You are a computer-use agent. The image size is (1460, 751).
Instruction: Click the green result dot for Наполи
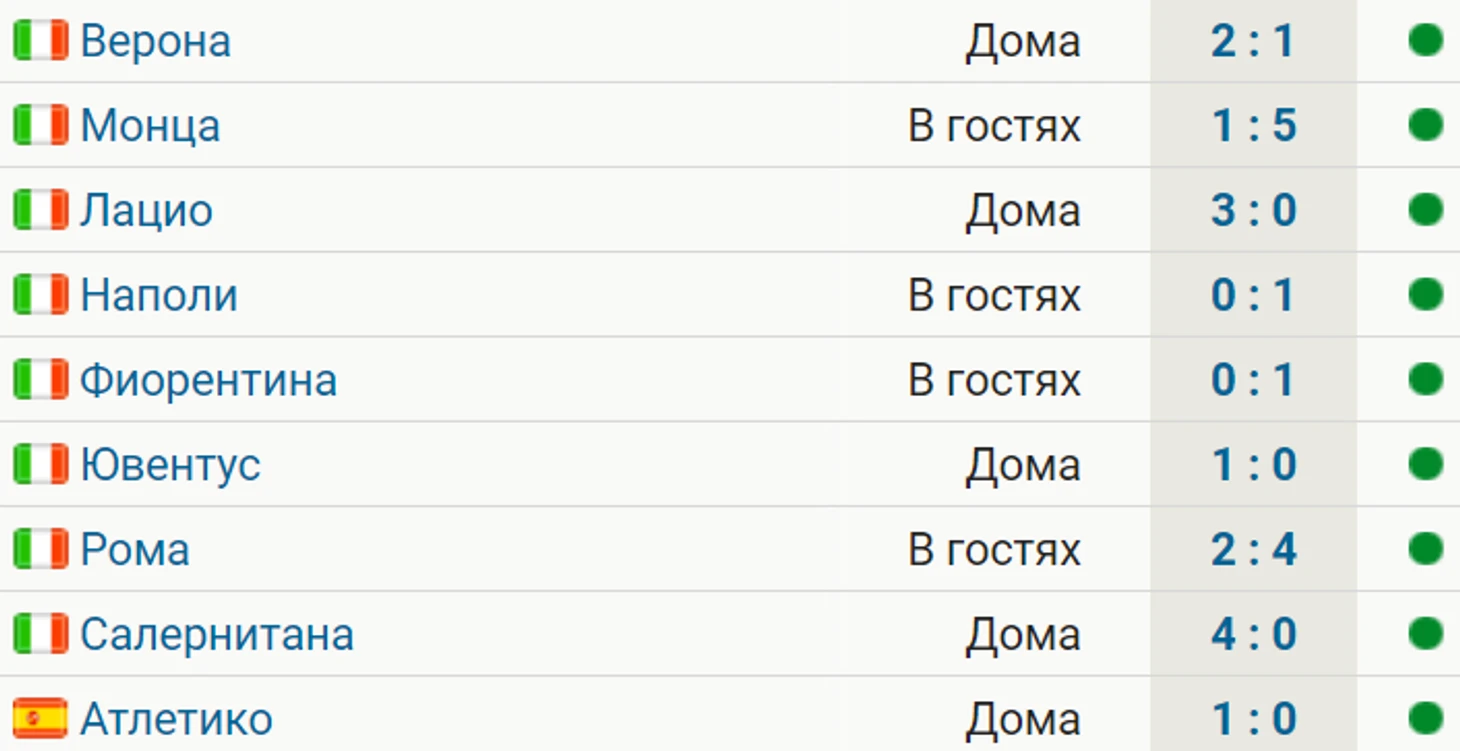(1425, 295)
